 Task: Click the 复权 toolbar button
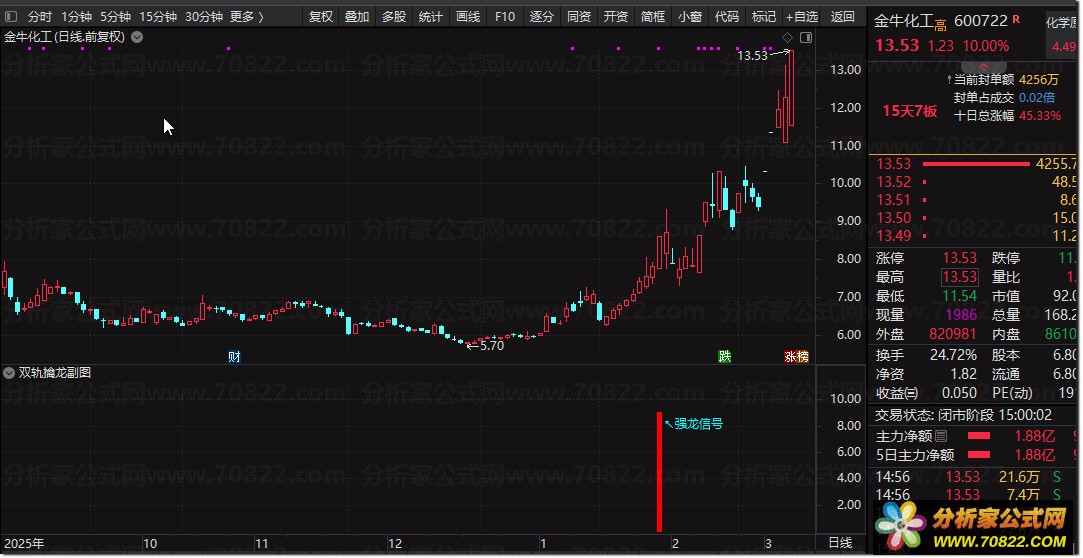coord(320,16)
